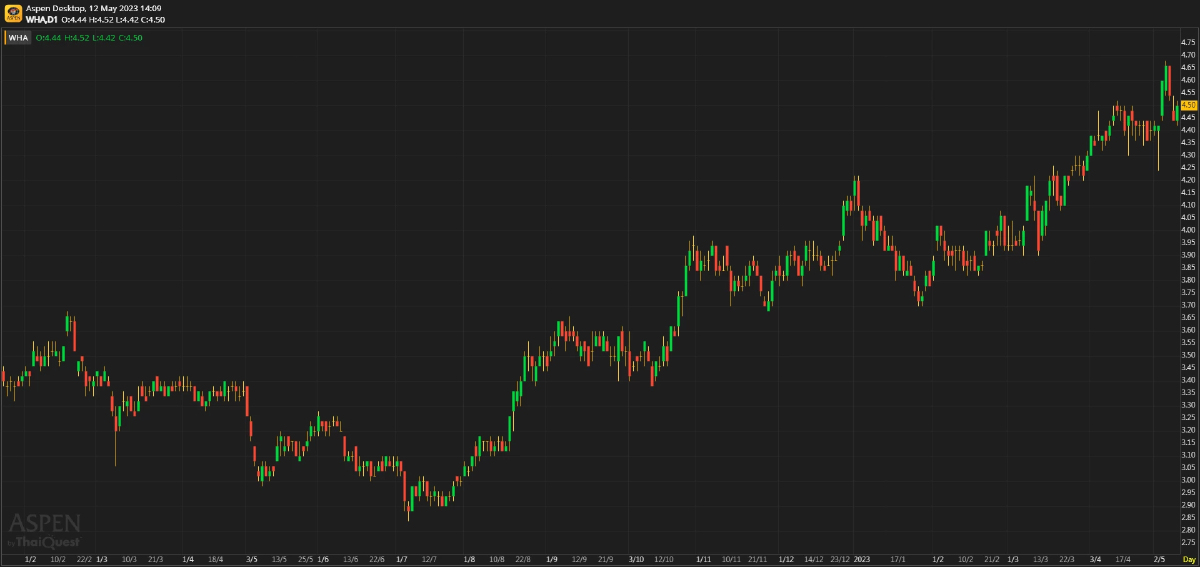This screenshot has width=1200, height=567.
Task: Click the 1/12 date axis marker
Action: pos(786,558)
